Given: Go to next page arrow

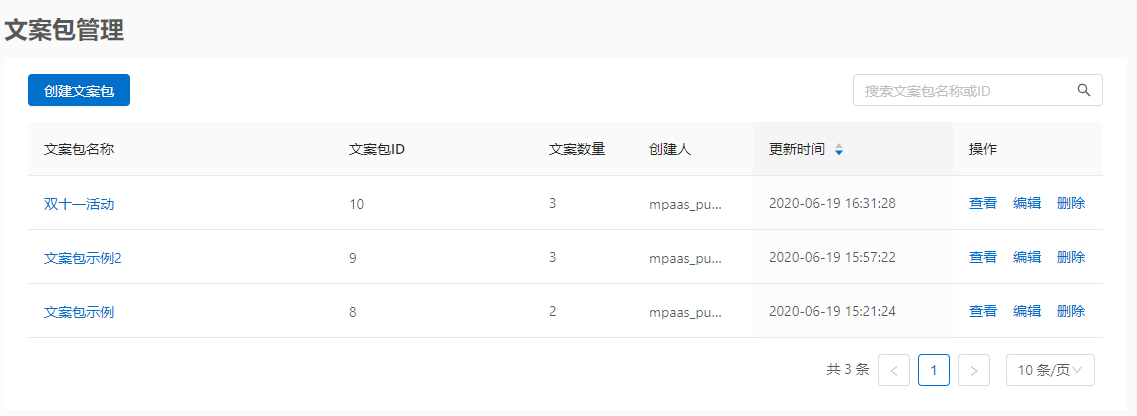Looking at the screenshot, I should (x=974, y=370).
